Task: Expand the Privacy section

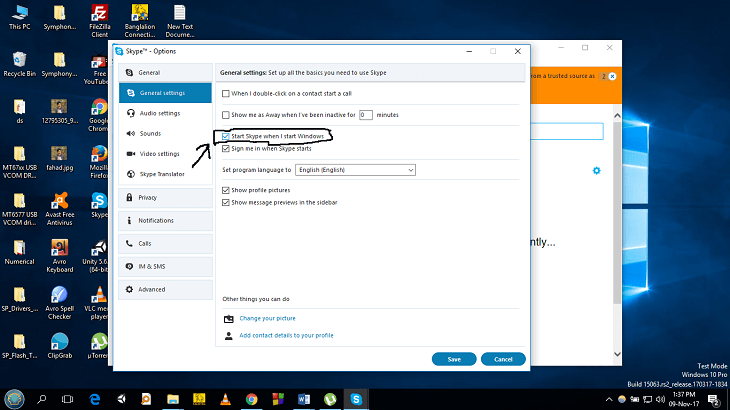Action: [164, 197]
